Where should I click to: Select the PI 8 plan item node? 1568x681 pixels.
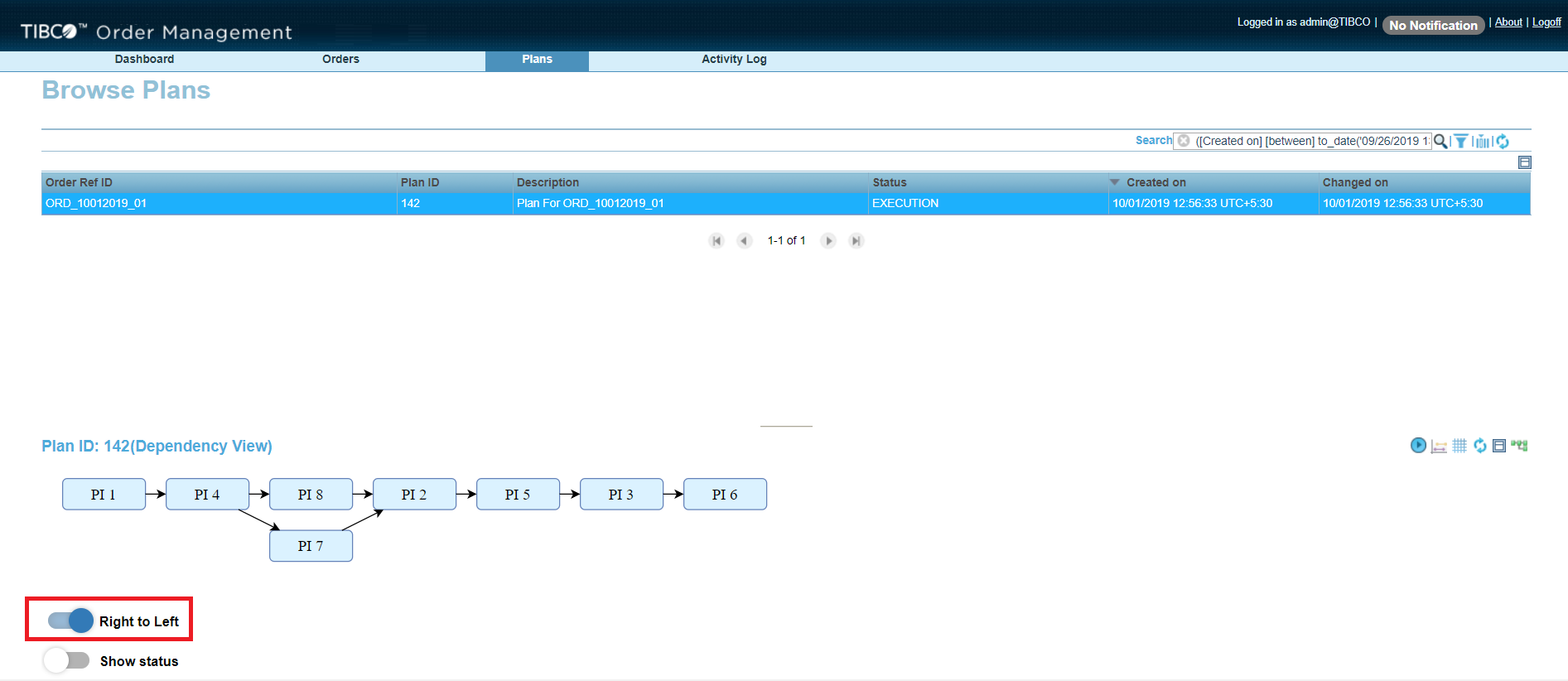[x=311, y=494]
